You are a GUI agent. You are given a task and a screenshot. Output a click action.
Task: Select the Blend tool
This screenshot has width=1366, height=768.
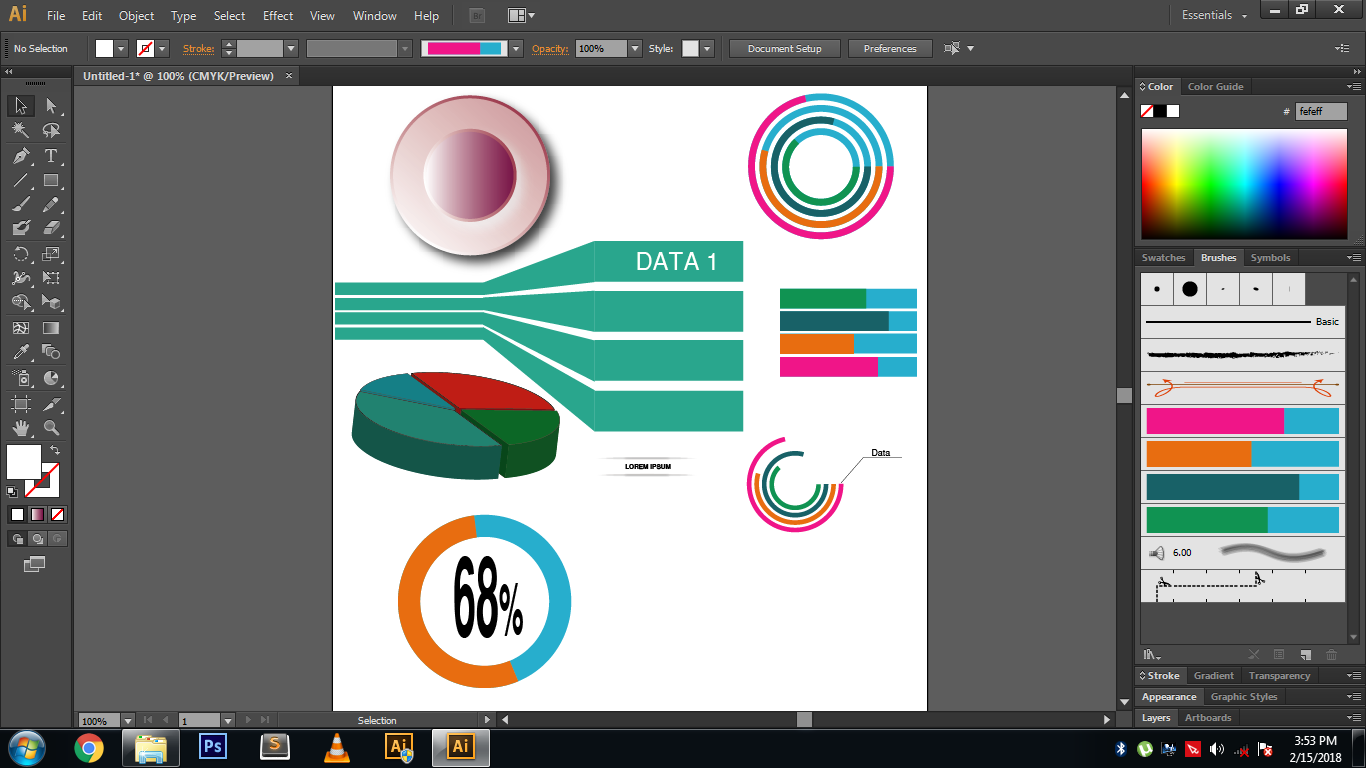[51, 352]
